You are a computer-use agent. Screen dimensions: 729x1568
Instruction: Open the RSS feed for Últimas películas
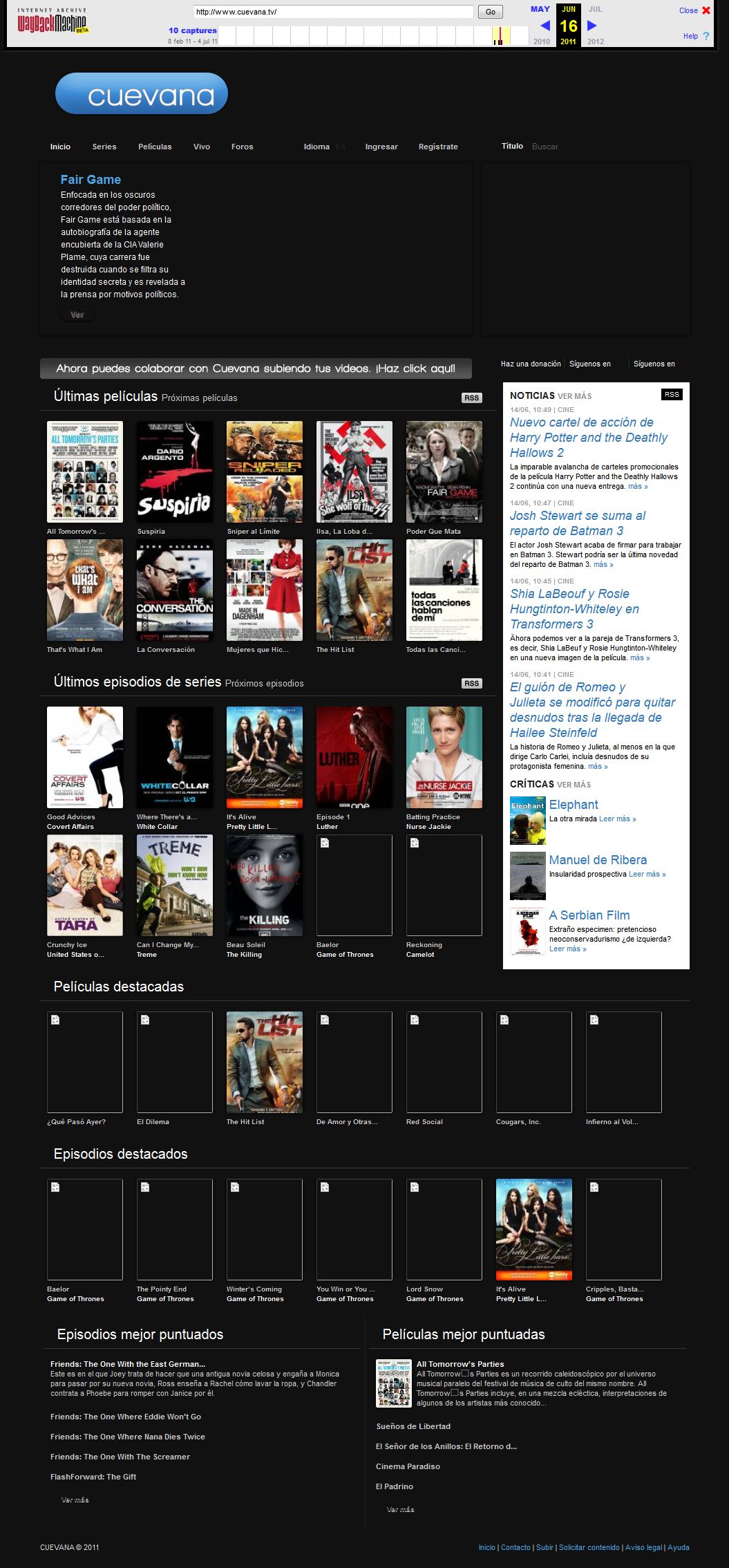point(471,398)
